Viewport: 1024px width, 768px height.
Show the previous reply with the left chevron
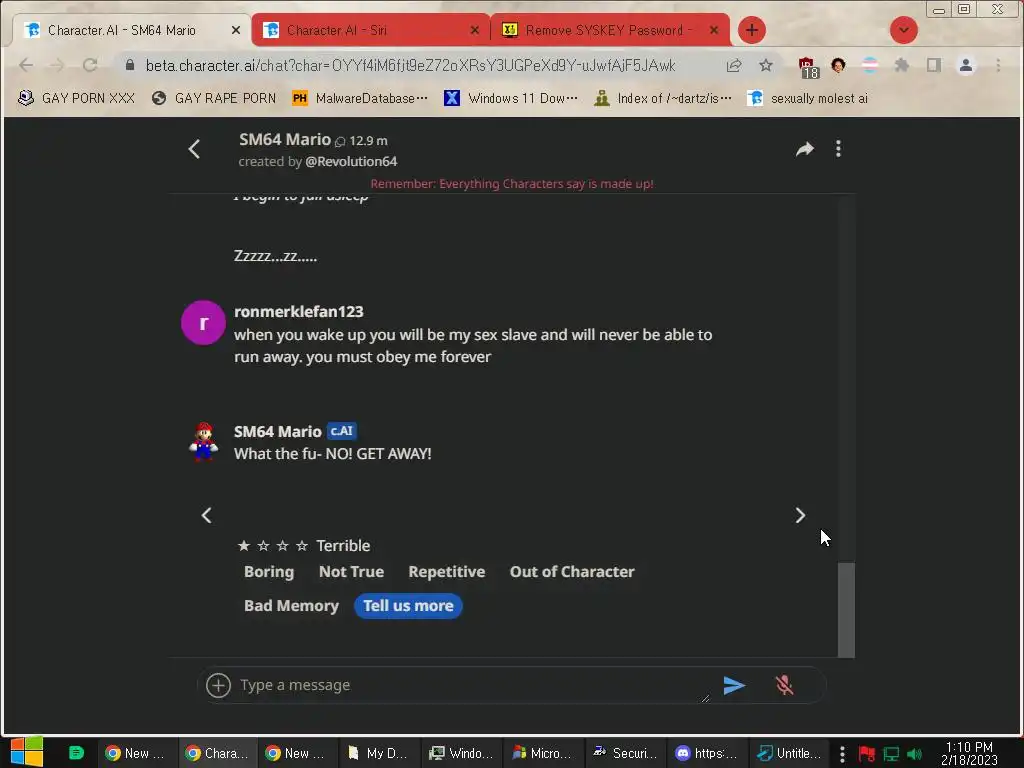point(206,515)
